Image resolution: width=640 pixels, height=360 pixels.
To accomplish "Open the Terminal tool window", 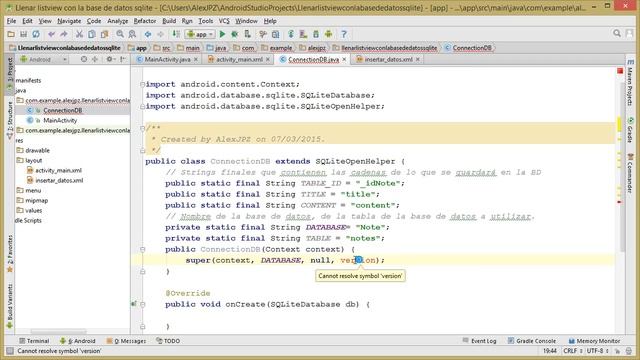I will pyautogui.click(x=34, y=341).
